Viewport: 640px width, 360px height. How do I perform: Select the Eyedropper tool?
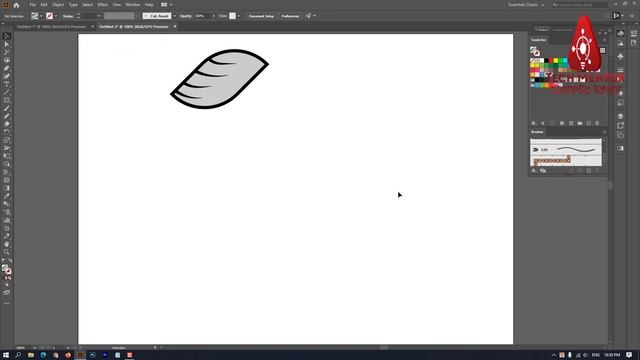click(7, 196)
